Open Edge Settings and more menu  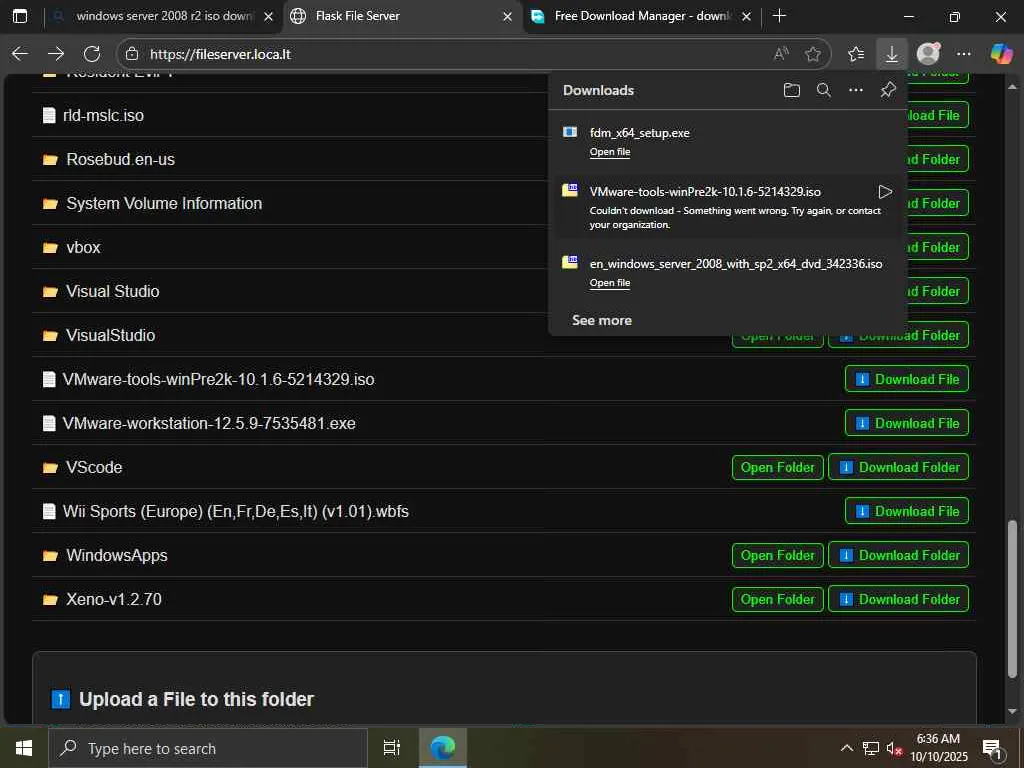click(x=963, y=54)
